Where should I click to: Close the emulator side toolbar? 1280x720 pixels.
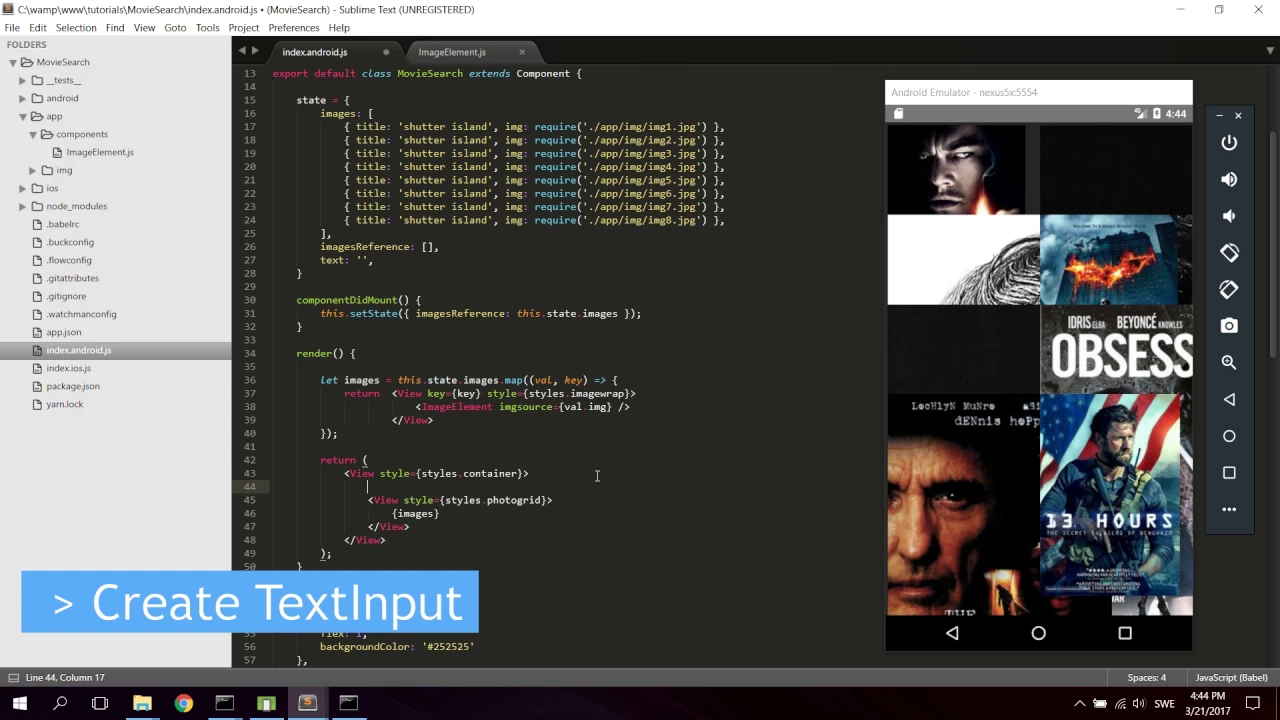pyautogui.click(x=1238, y=116)
